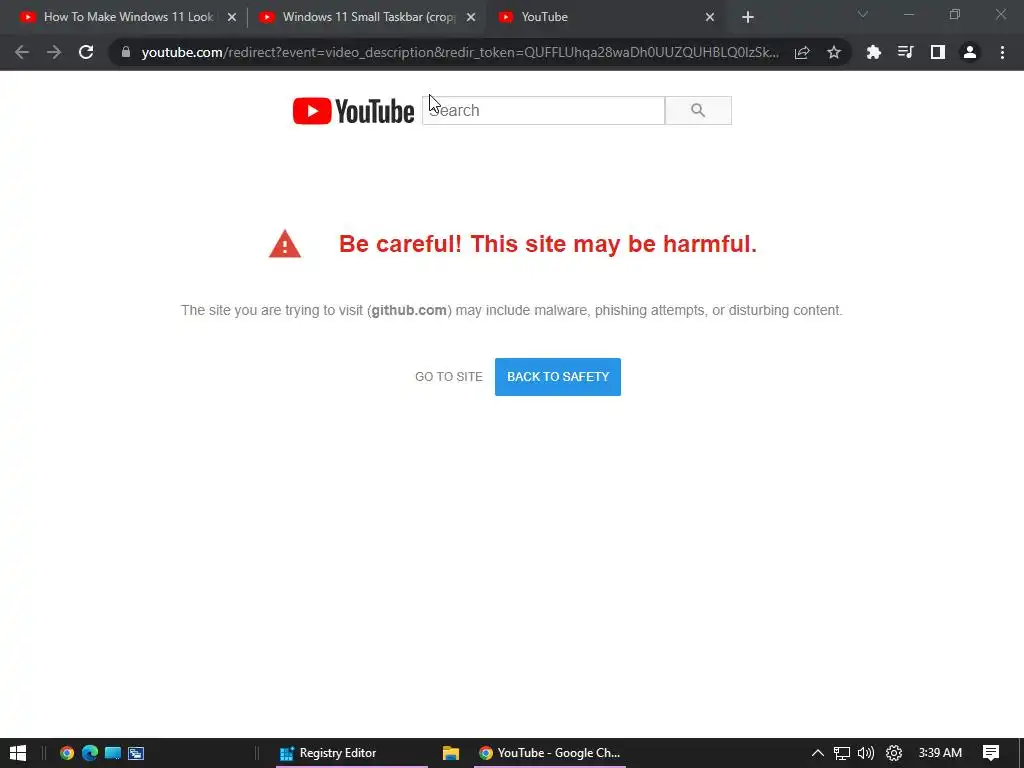Open File Explorer from taskbar
Image resolution: width=1024 pixels, height=768 pixels.
coord(451,753)
